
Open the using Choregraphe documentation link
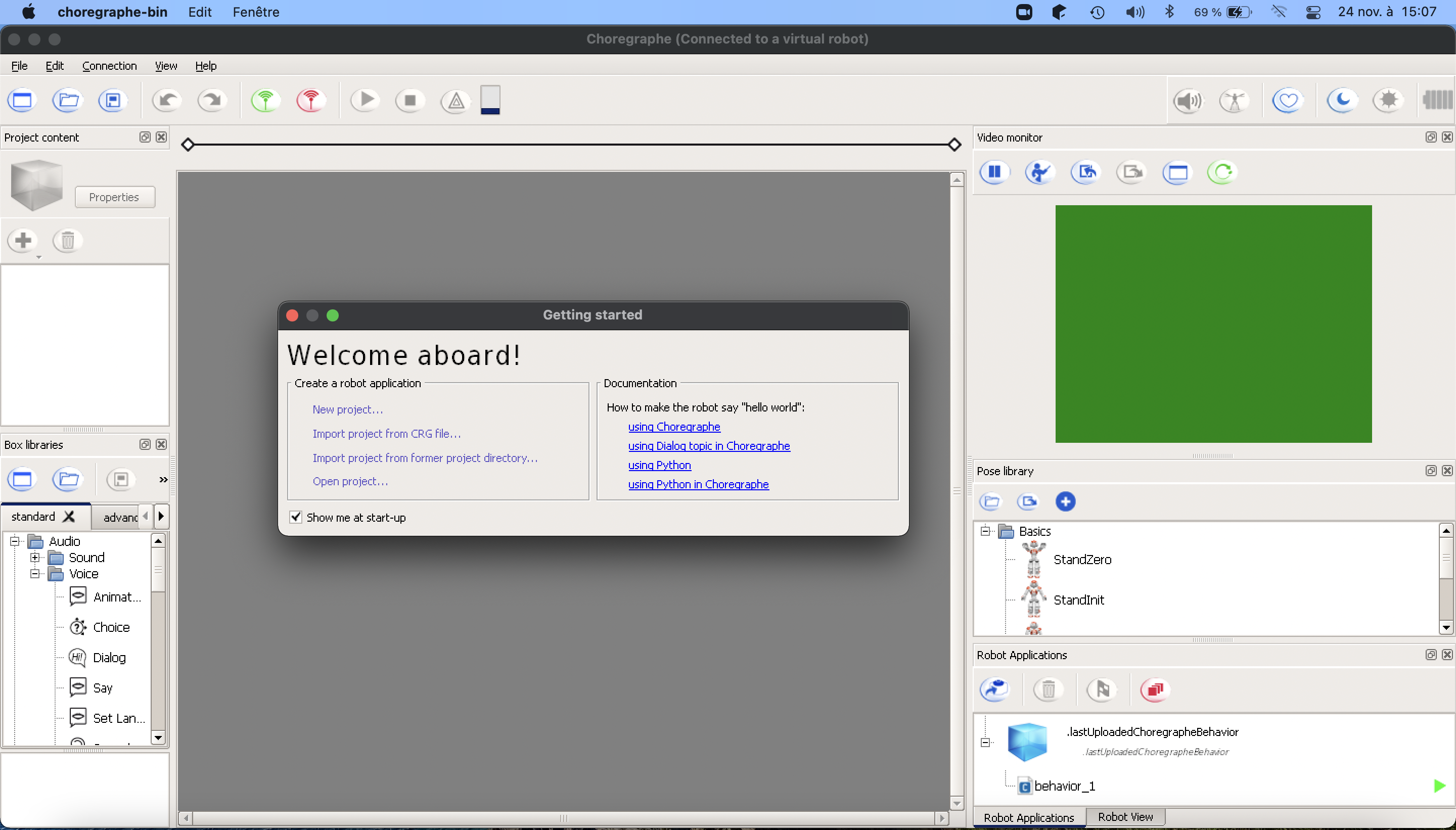(674, 427)
